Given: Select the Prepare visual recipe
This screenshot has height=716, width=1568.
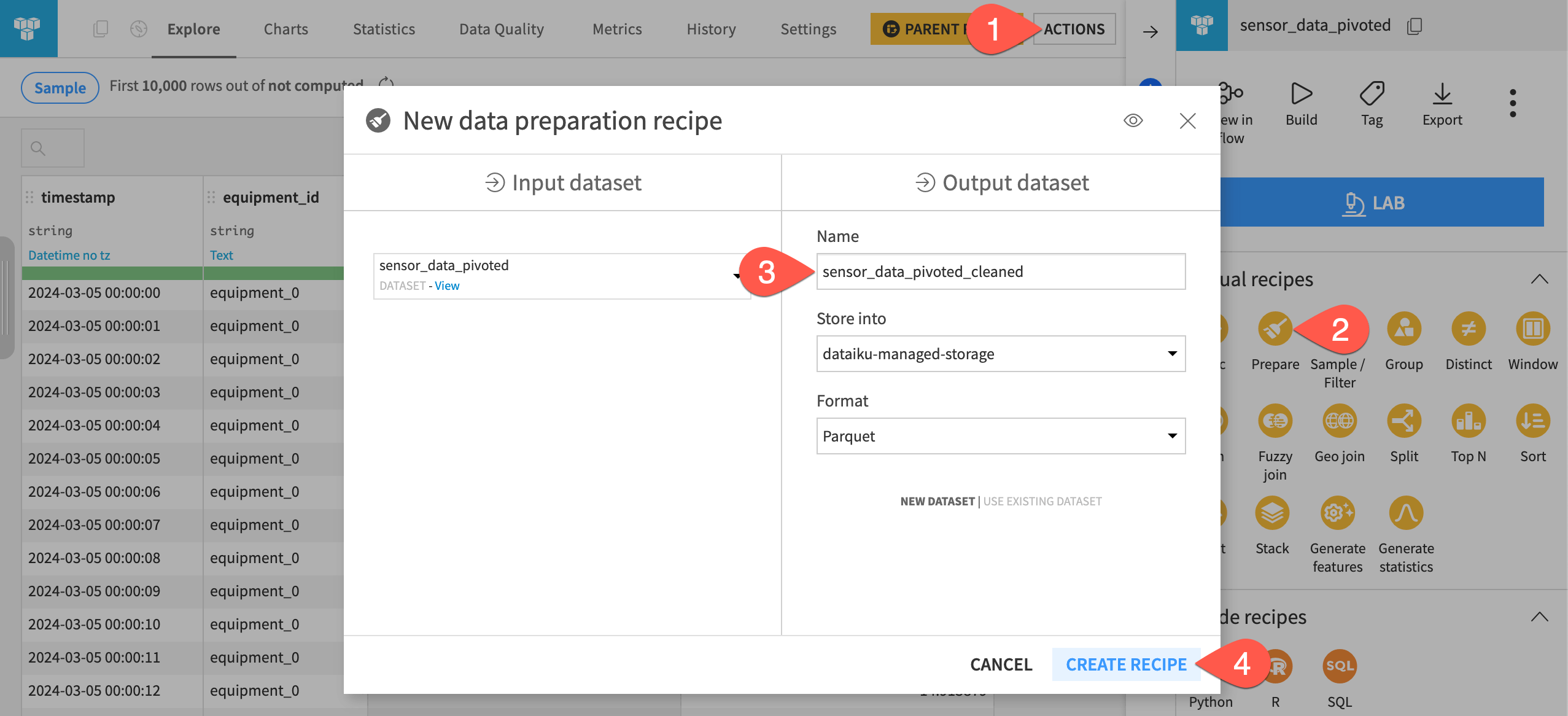Looking at the screenshot, I should [1275, 330].
